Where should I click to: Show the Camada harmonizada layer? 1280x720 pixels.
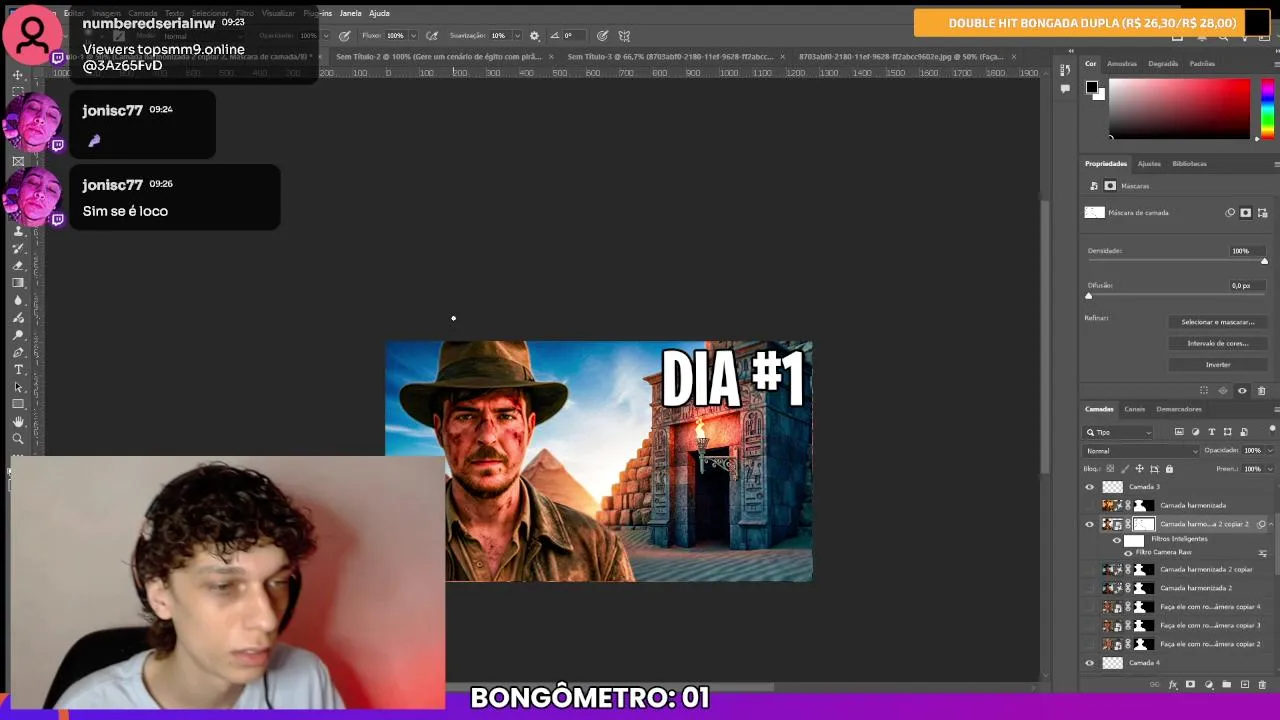pos(1090,505)
